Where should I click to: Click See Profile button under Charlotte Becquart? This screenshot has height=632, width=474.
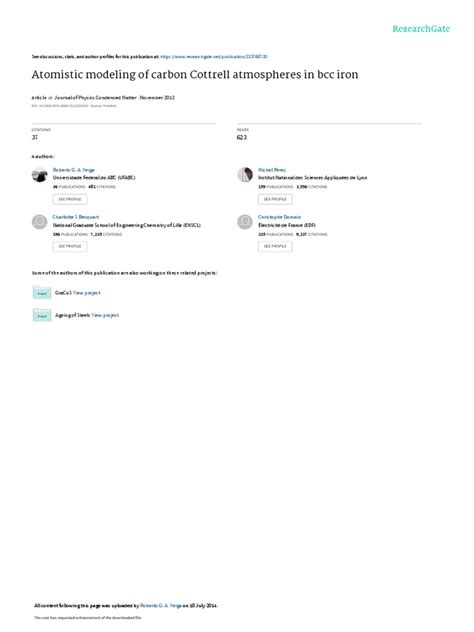[70, 246]
